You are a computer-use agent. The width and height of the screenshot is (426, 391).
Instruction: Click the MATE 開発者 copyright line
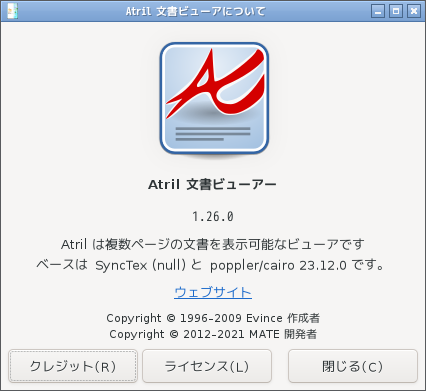point(213,334)
